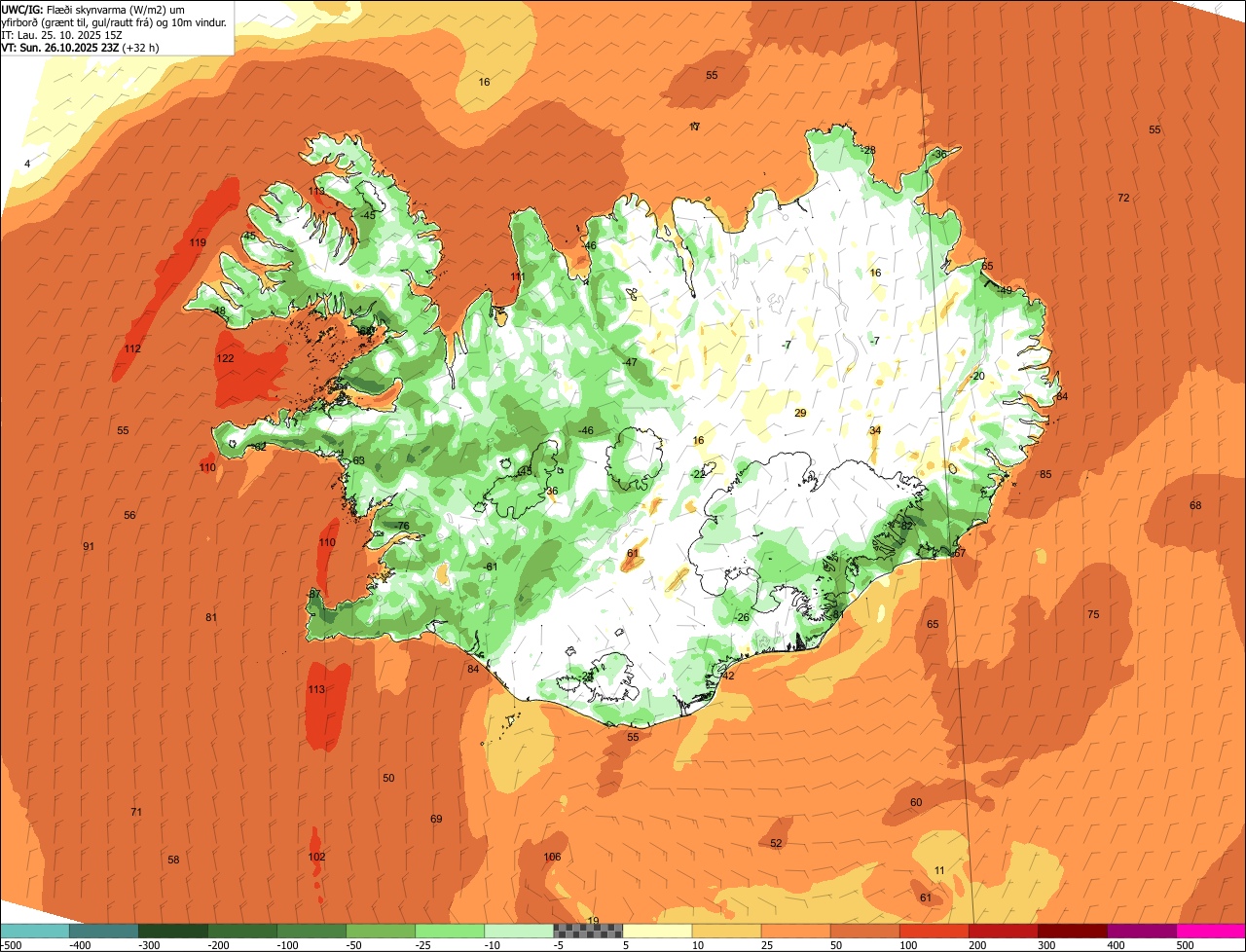Viewport: 1246px width, 952px height.
Task: Click the map value '87' on the southwest peninsula
Action: pos(314,594)
